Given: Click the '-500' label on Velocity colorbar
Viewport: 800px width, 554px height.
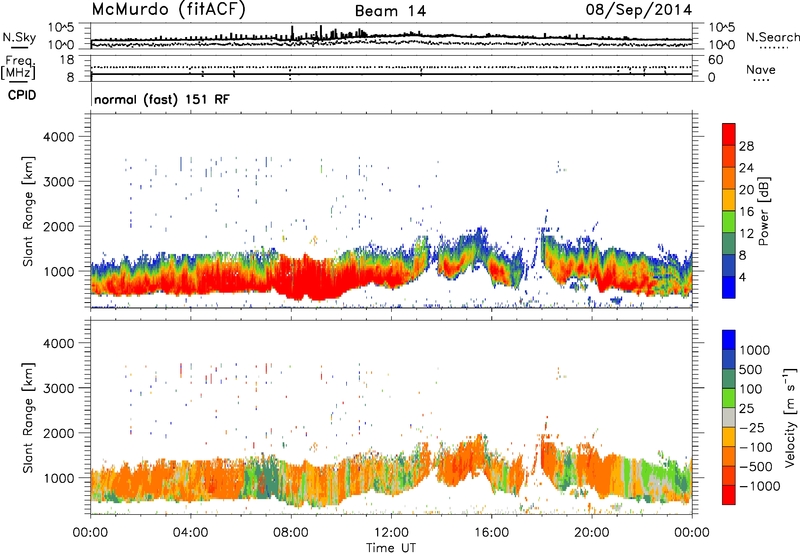Looking at the screenshot, I should [x=756, y=467].
